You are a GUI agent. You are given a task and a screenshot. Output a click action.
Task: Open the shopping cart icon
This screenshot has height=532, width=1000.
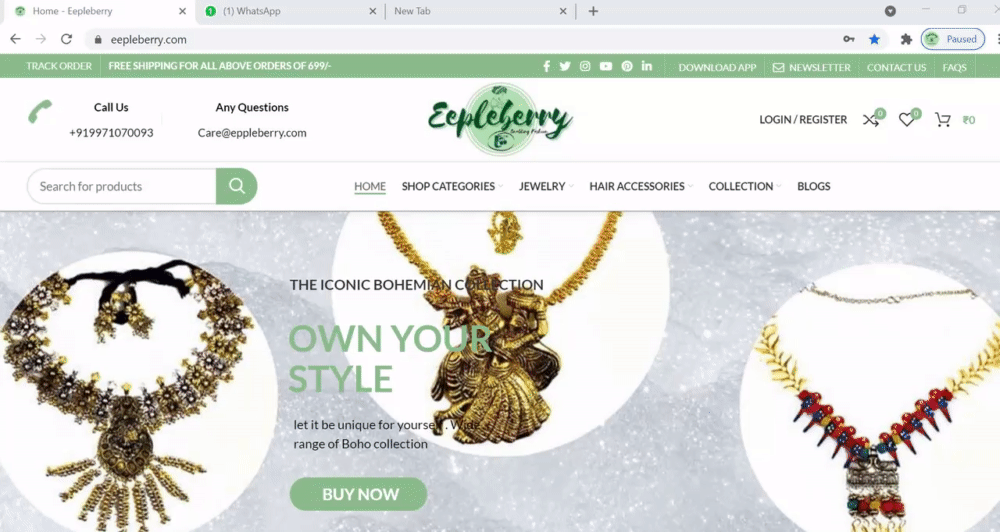click(x=943, y=119)
